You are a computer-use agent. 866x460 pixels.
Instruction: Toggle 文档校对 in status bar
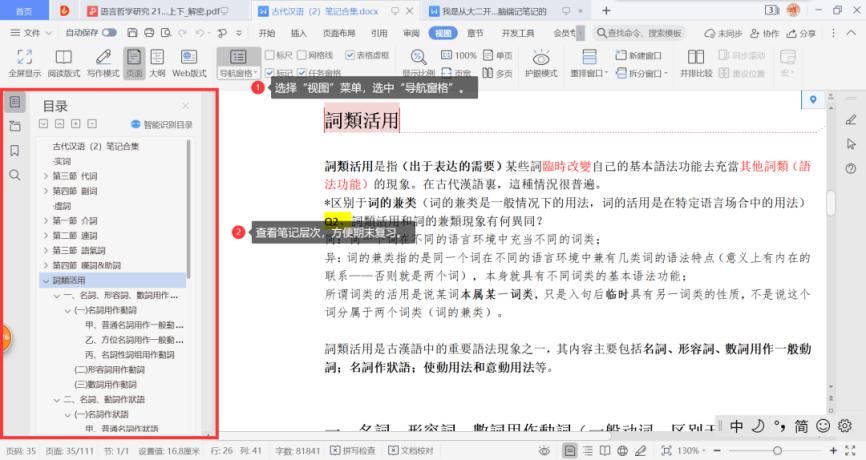click(x=411, y=451)
